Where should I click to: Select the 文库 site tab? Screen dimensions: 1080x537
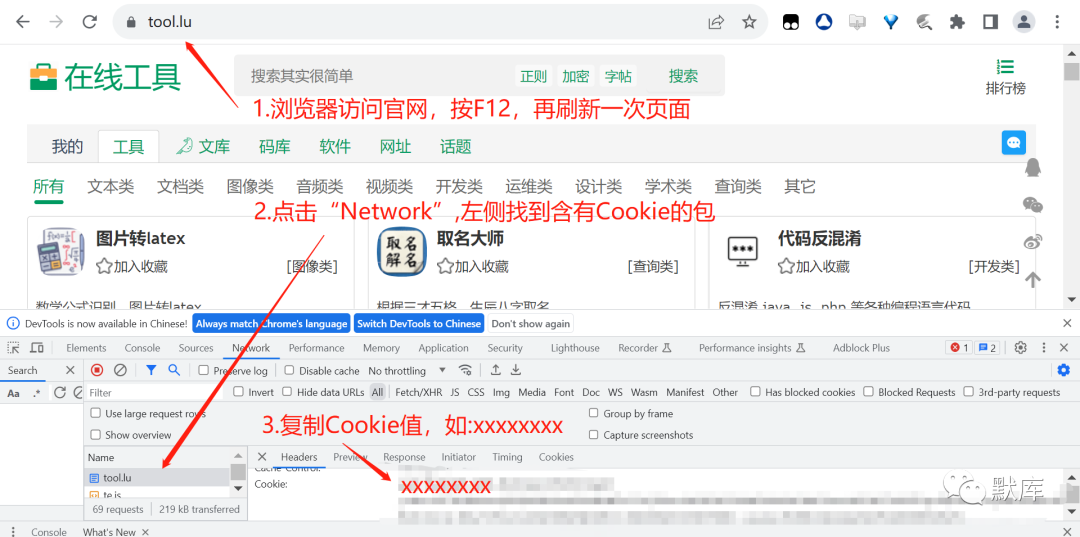[x=203, y=146]
